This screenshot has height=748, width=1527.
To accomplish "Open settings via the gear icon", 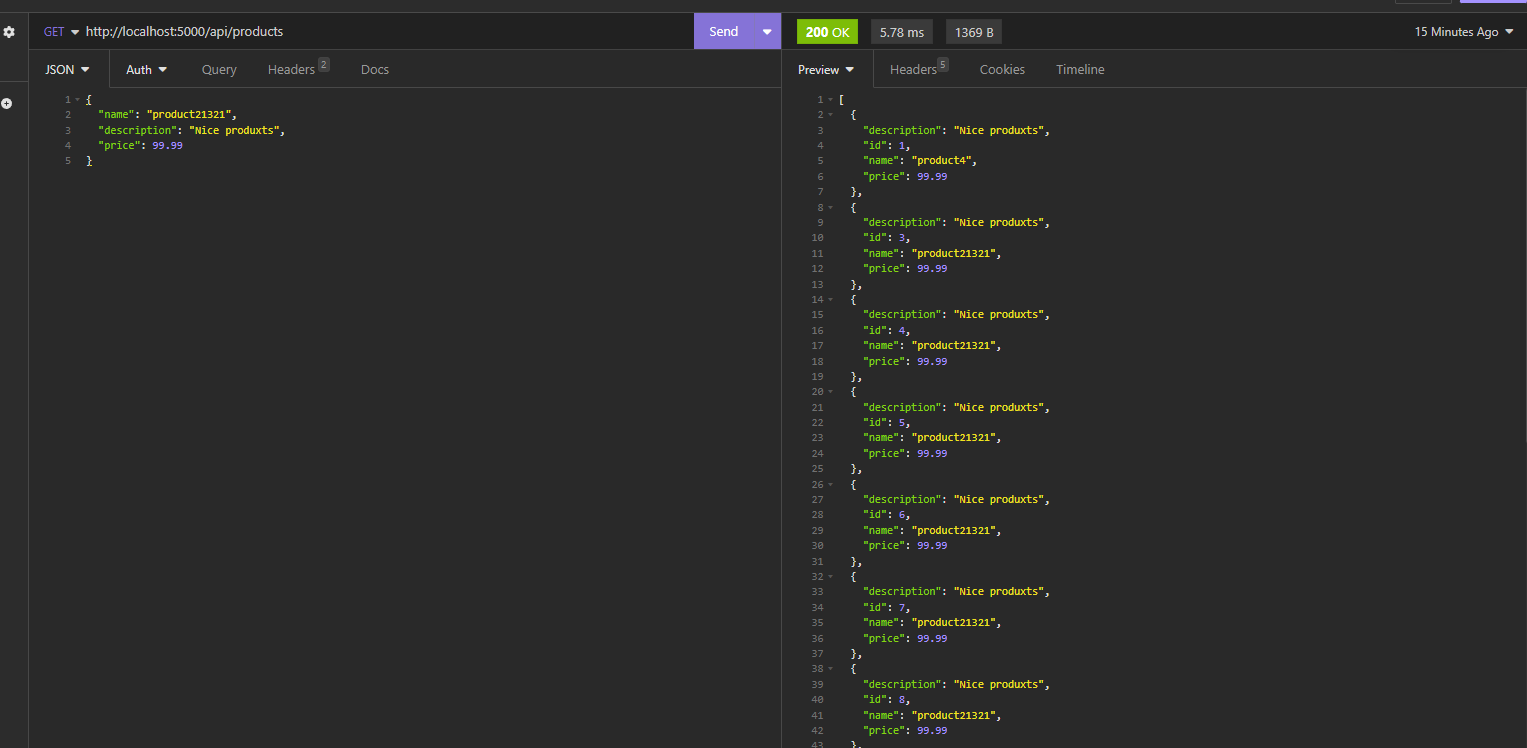I will click(x=9, y=32).
